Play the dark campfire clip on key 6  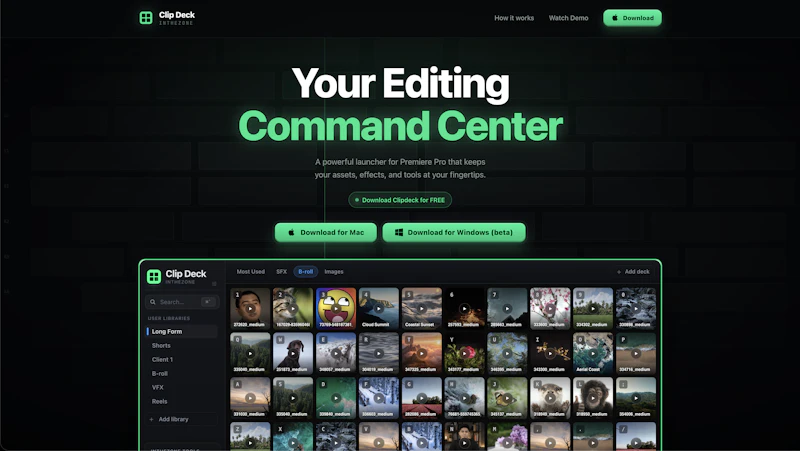464,308
